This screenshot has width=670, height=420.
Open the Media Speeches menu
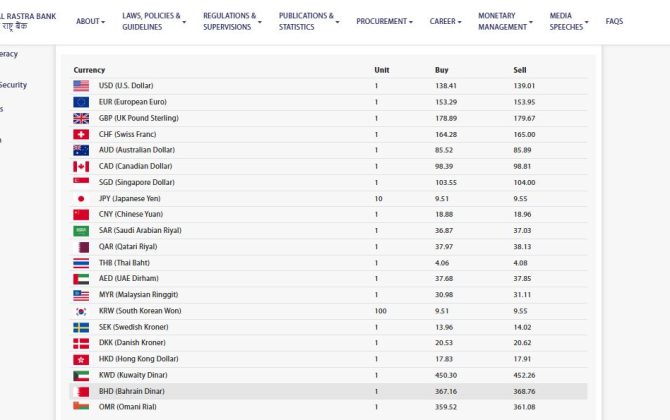(569, 21)
